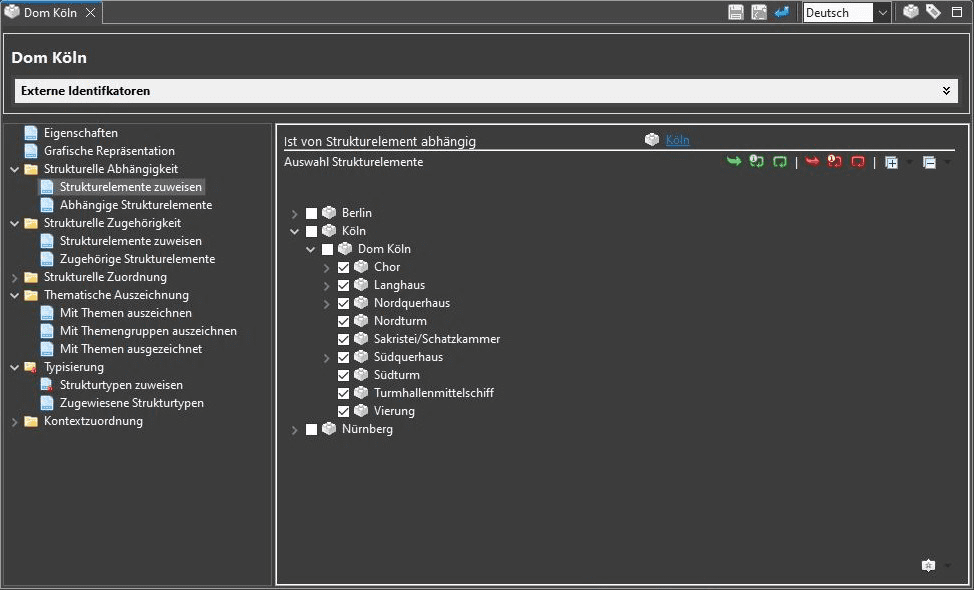Uncheck the Turmhallenmittelschiff checkbox

click(344, 394)
